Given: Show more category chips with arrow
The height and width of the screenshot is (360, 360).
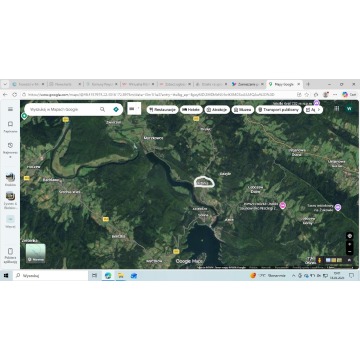Looking at the screenshot, I should pos(319,110).
